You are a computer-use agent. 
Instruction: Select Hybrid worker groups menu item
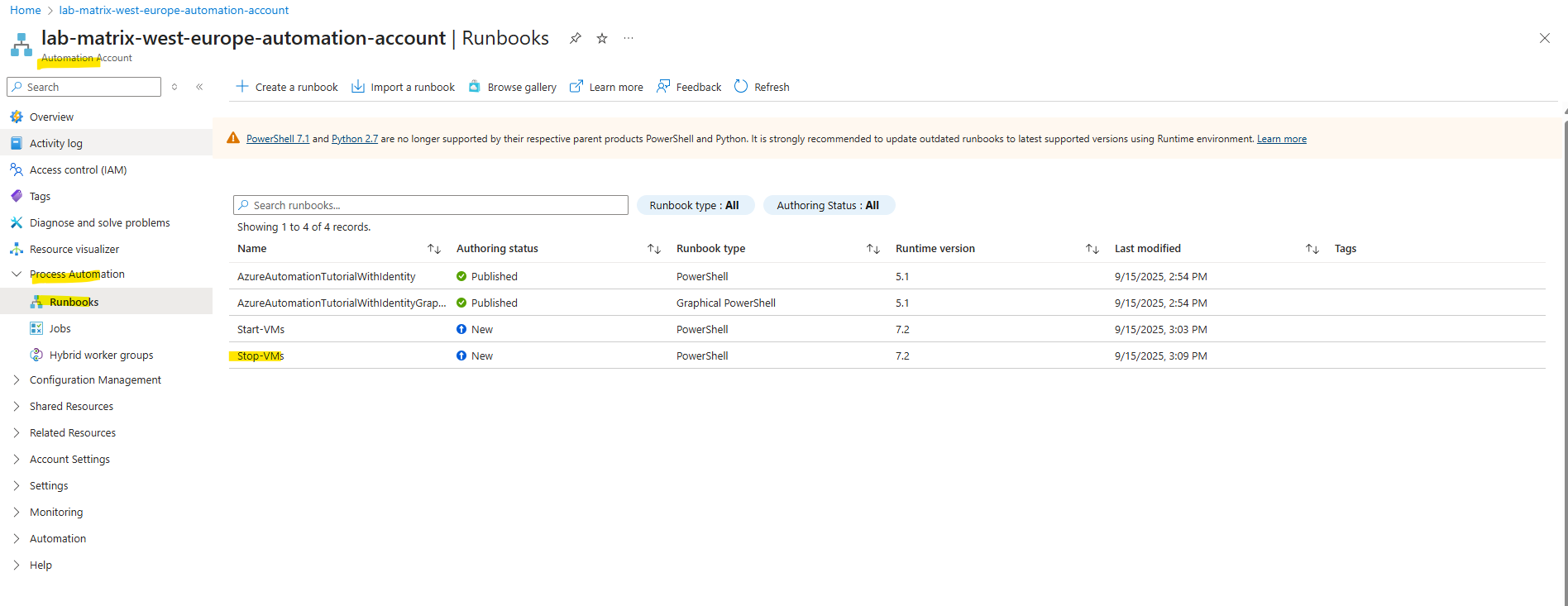pos(101,355)
